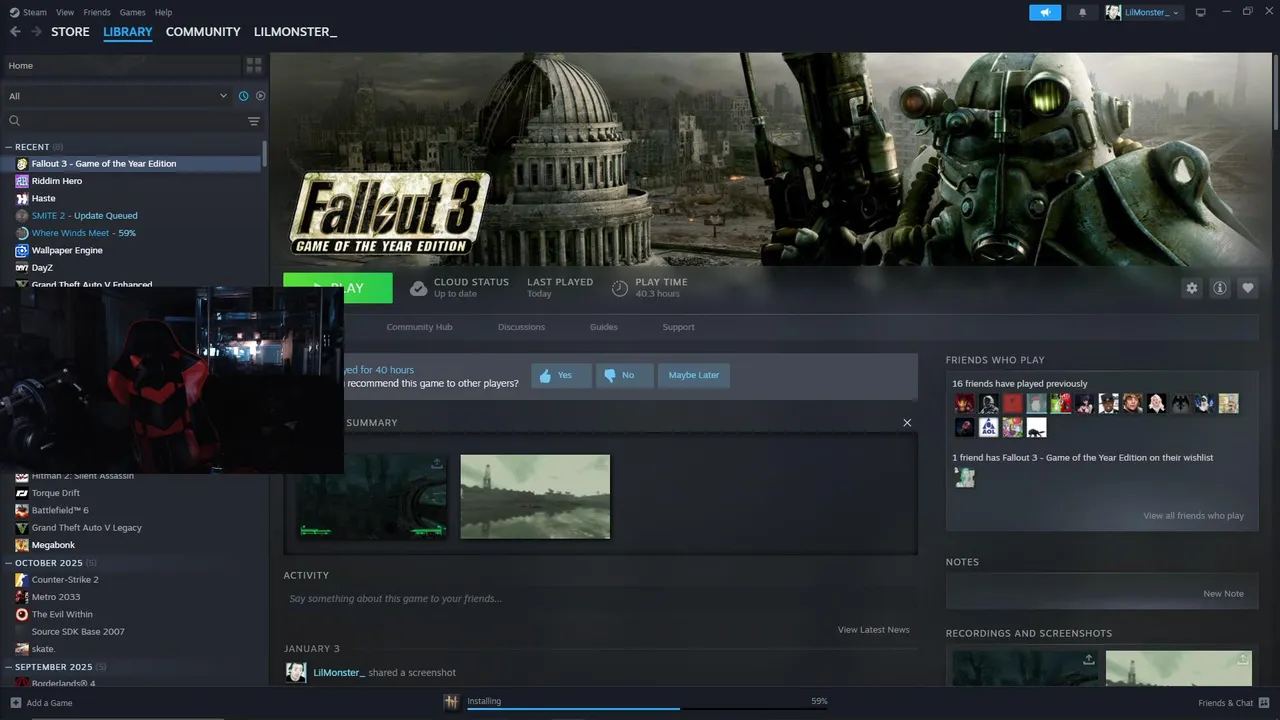Click the Battlefield 6 icon

point(22,510)
